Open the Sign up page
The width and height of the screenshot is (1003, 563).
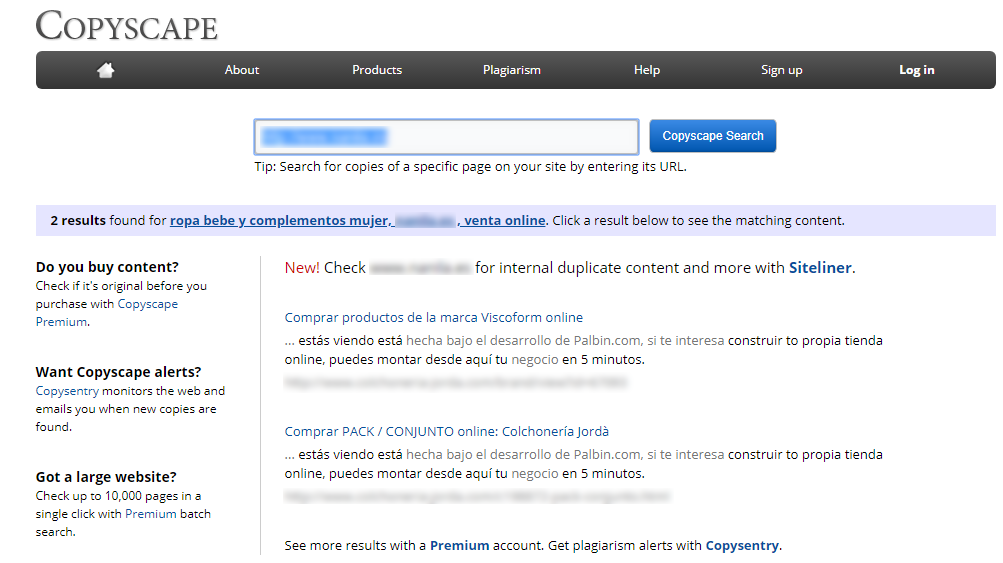782,70
